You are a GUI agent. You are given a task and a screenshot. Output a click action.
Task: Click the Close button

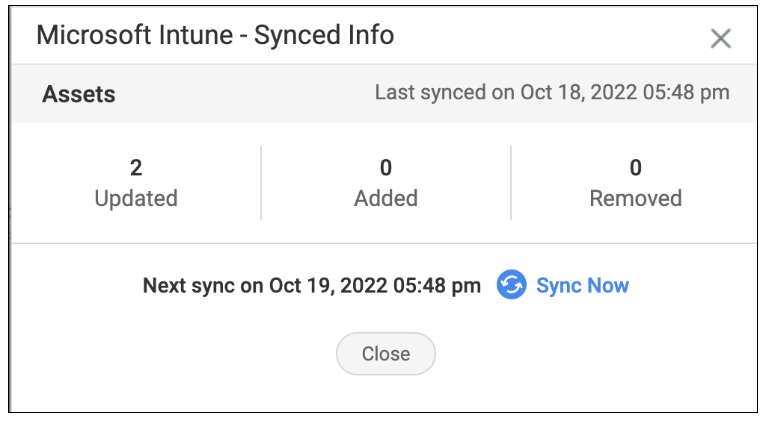[385, 354]
